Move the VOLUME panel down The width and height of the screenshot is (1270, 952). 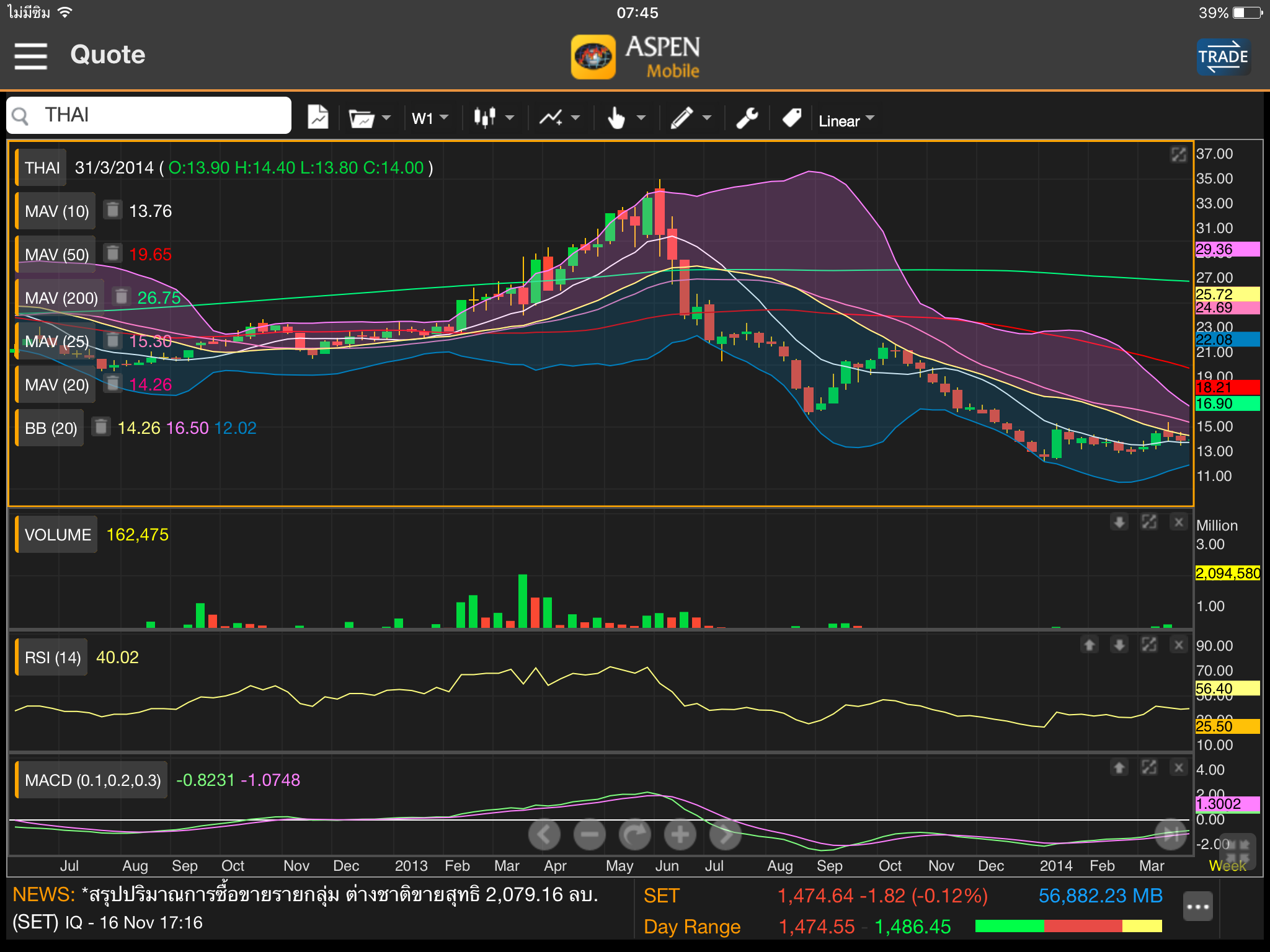coord(1119,522)
